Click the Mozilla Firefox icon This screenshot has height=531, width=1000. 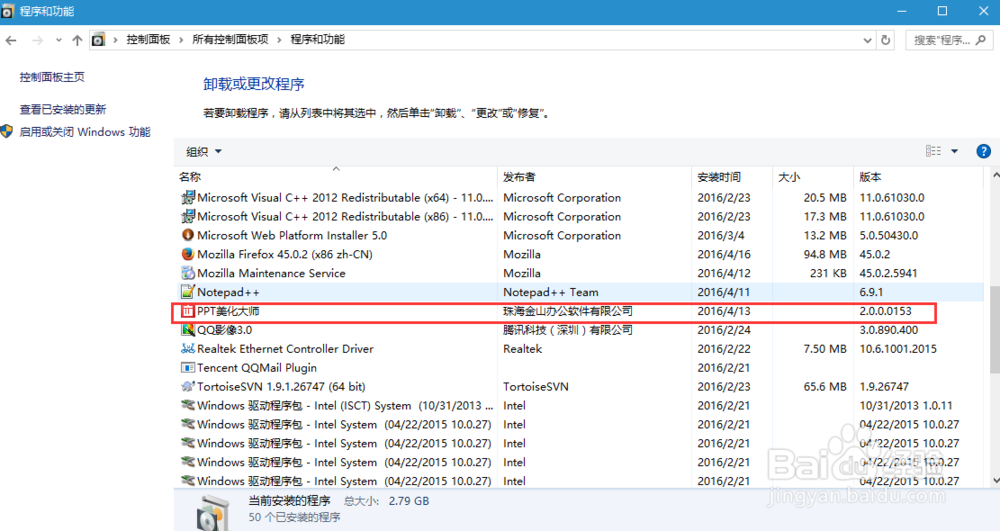(188, 254)
